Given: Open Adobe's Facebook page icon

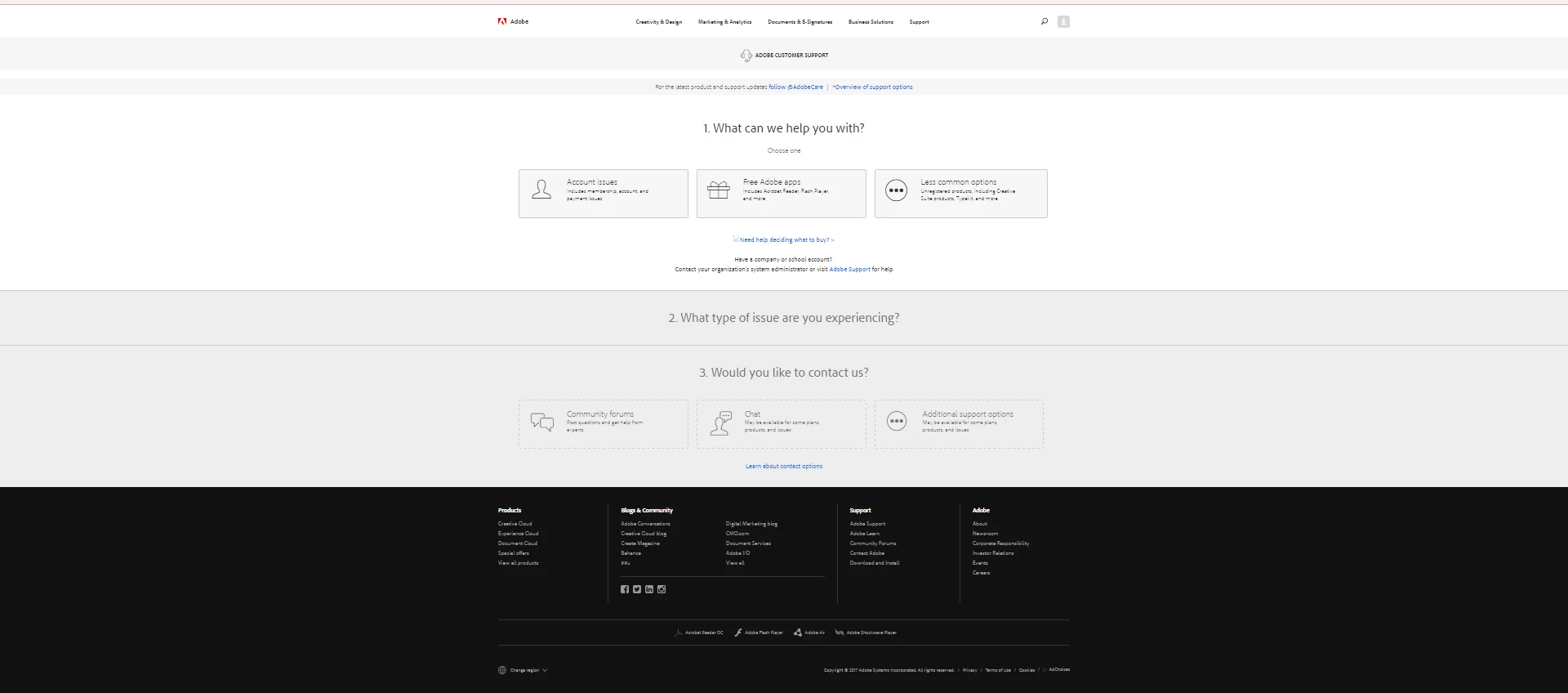Looking at the screenshot, I should [x=625, y=589].
